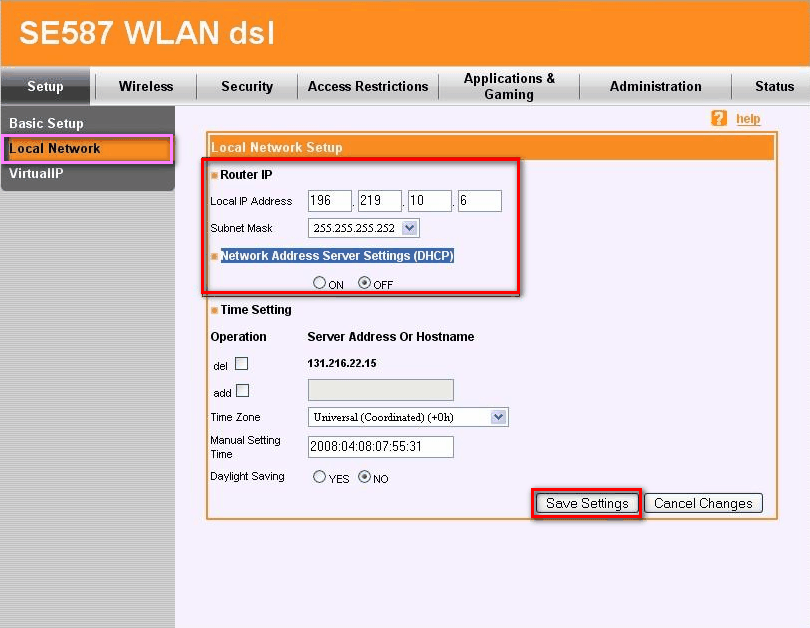Select Daylight Saving YES
The height and width of the screenshot is (628, 810).
[319, 476]
